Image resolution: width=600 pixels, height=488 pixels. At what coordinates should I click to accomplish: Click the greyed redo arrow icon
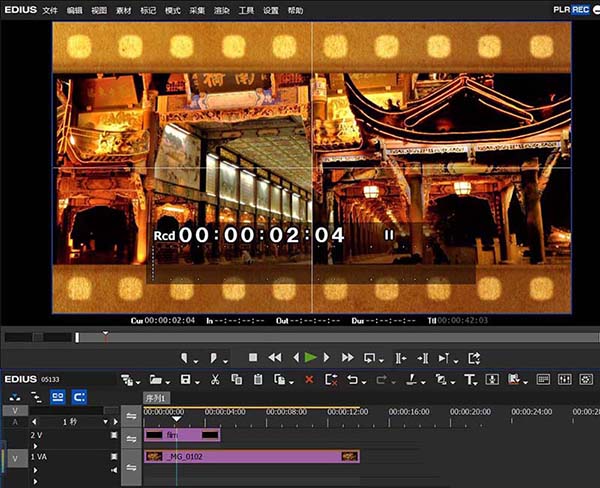[x=382, y=379]
